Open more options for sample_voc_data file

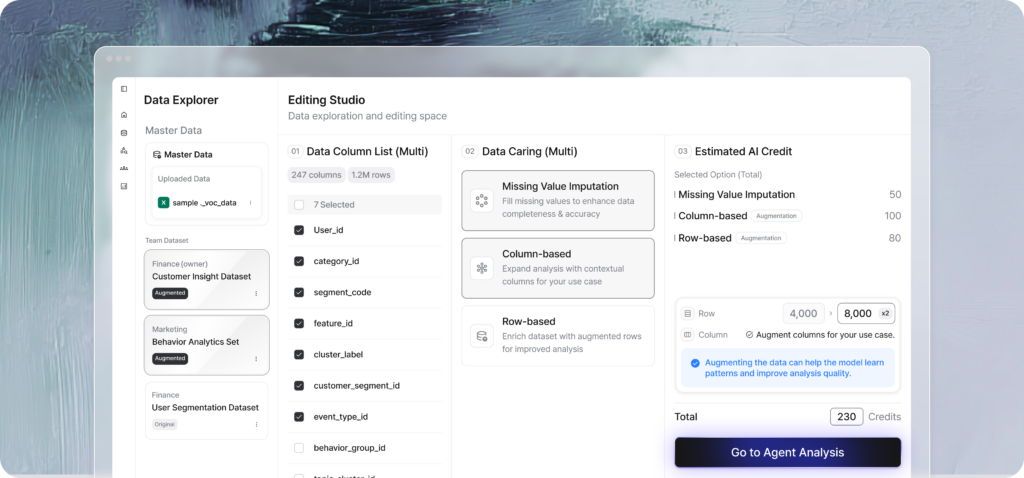coord(250,203)
